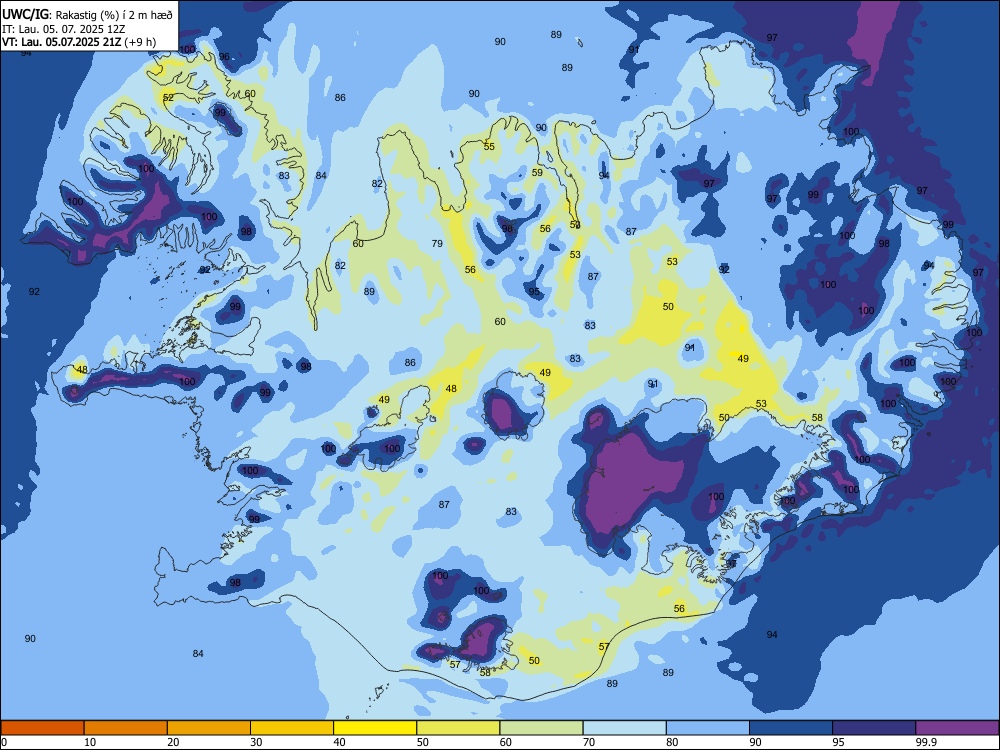Click the legend tick label '40'
The width and height of the screenshot is (1000, 750).
click(x=339, y=742)
